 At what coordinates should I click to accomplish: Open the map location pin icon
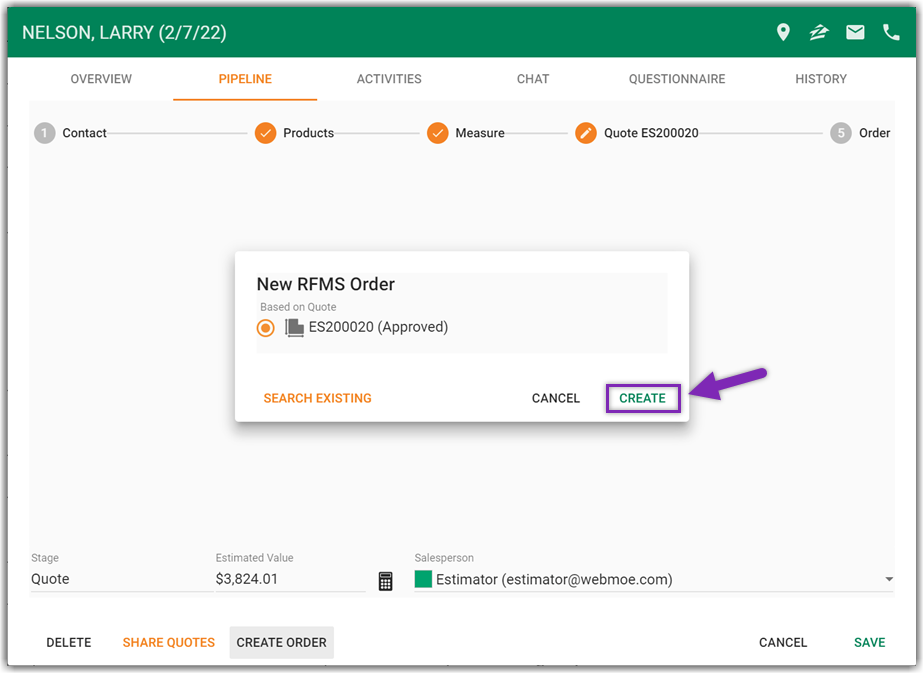[783, 32]
